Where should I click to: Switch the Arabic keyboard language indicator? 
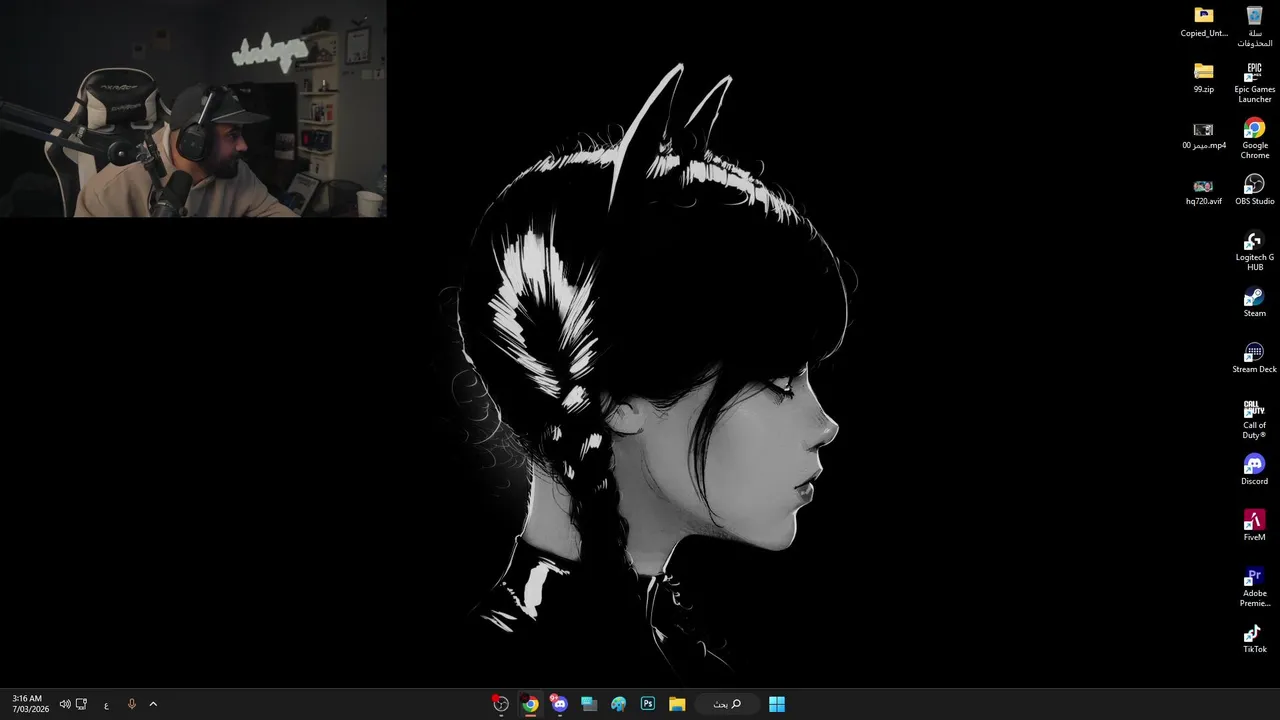106,704
